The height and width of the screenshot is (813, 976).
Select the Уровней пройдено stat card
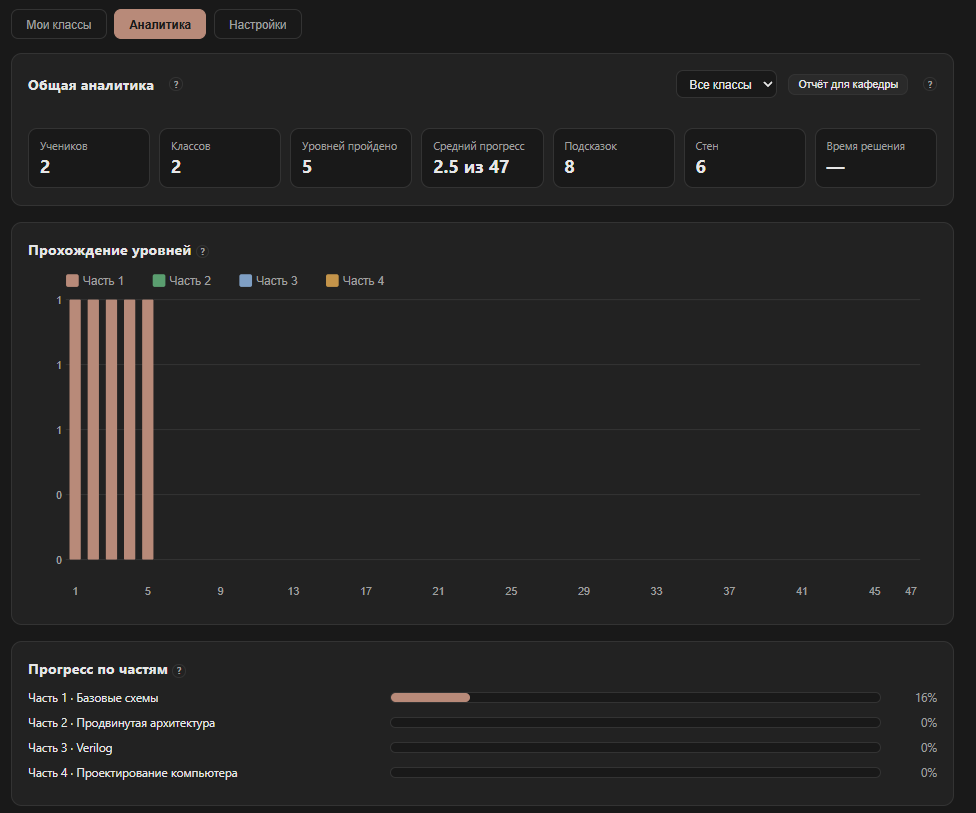tap(351, 158)
